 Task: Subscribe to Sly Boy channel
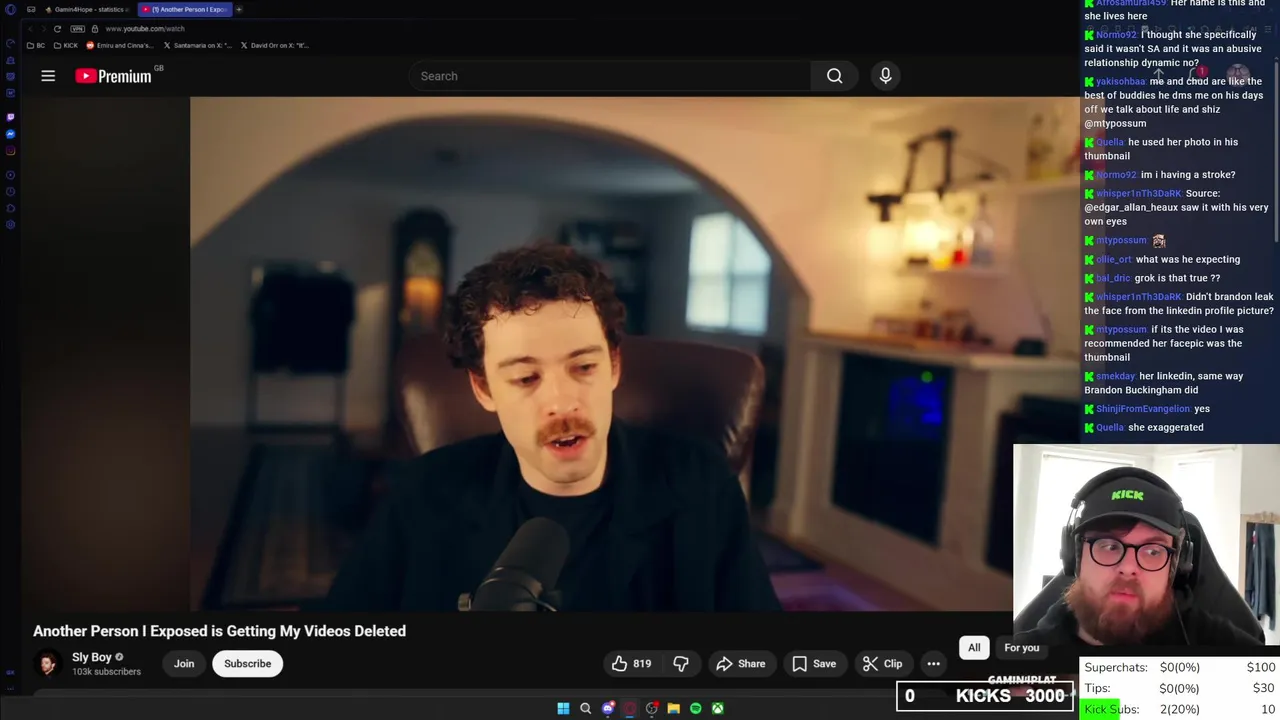click(x=248, y=663)
